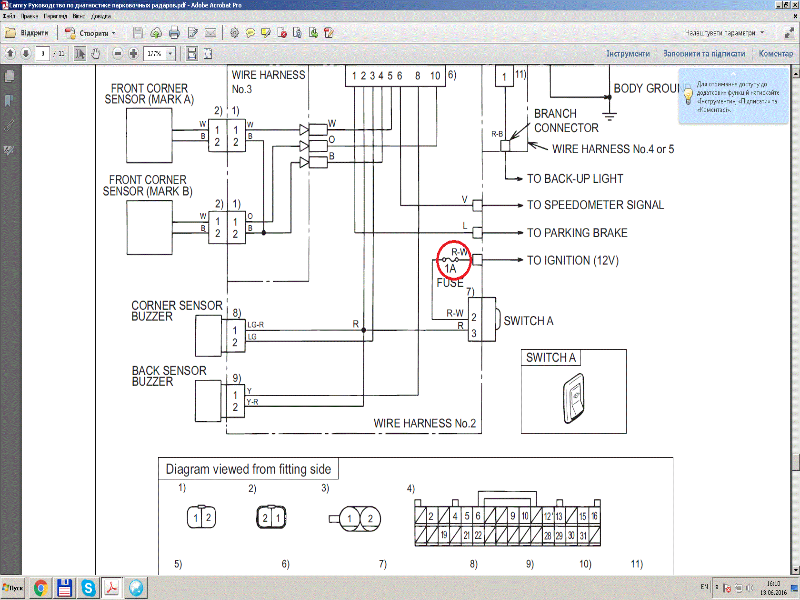Viewport: 800px width, 600px height.
Task: Open the Заповнити та підписати pane
Action: (704, 53)
